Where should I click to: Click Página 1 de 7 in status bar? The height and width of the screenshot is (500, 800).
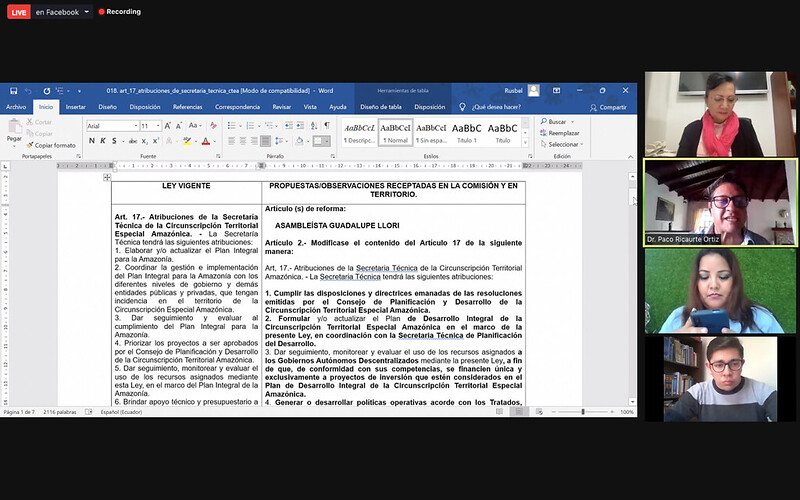tap(19, 412)
